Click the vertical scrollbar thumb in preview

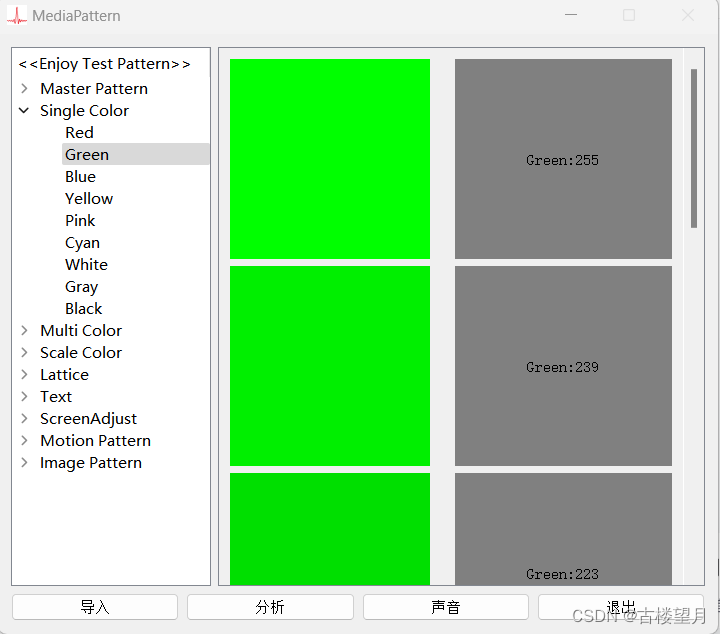tap(693, 148)
